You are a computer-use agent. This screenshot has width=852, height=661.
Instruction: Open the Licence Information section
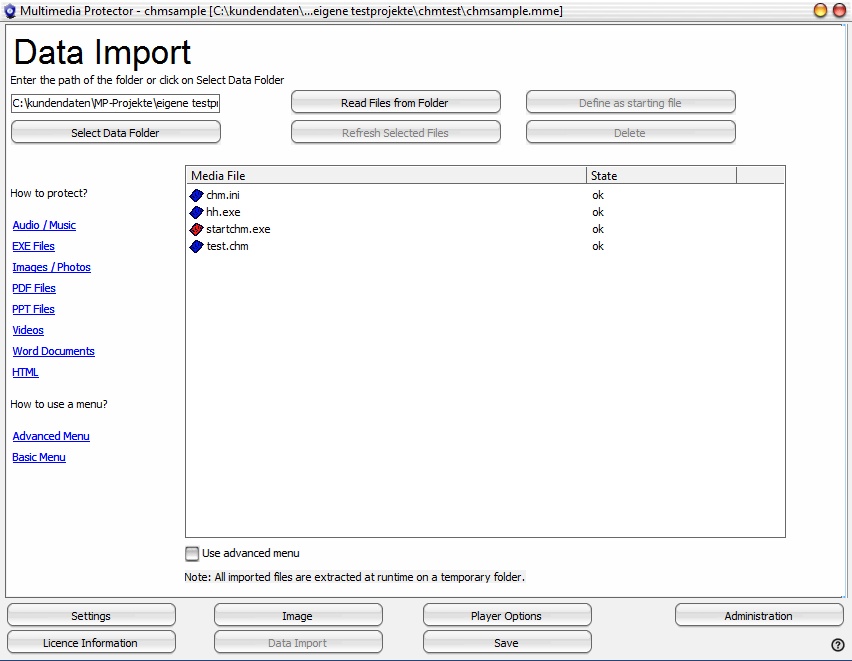[91, 643]
